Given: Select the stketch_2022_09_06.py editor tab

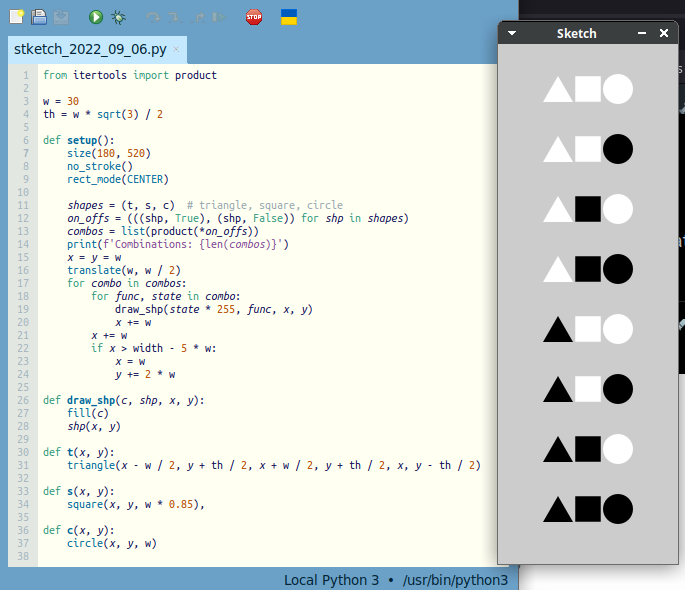Looking at the screenshot, I should [89, 49].
